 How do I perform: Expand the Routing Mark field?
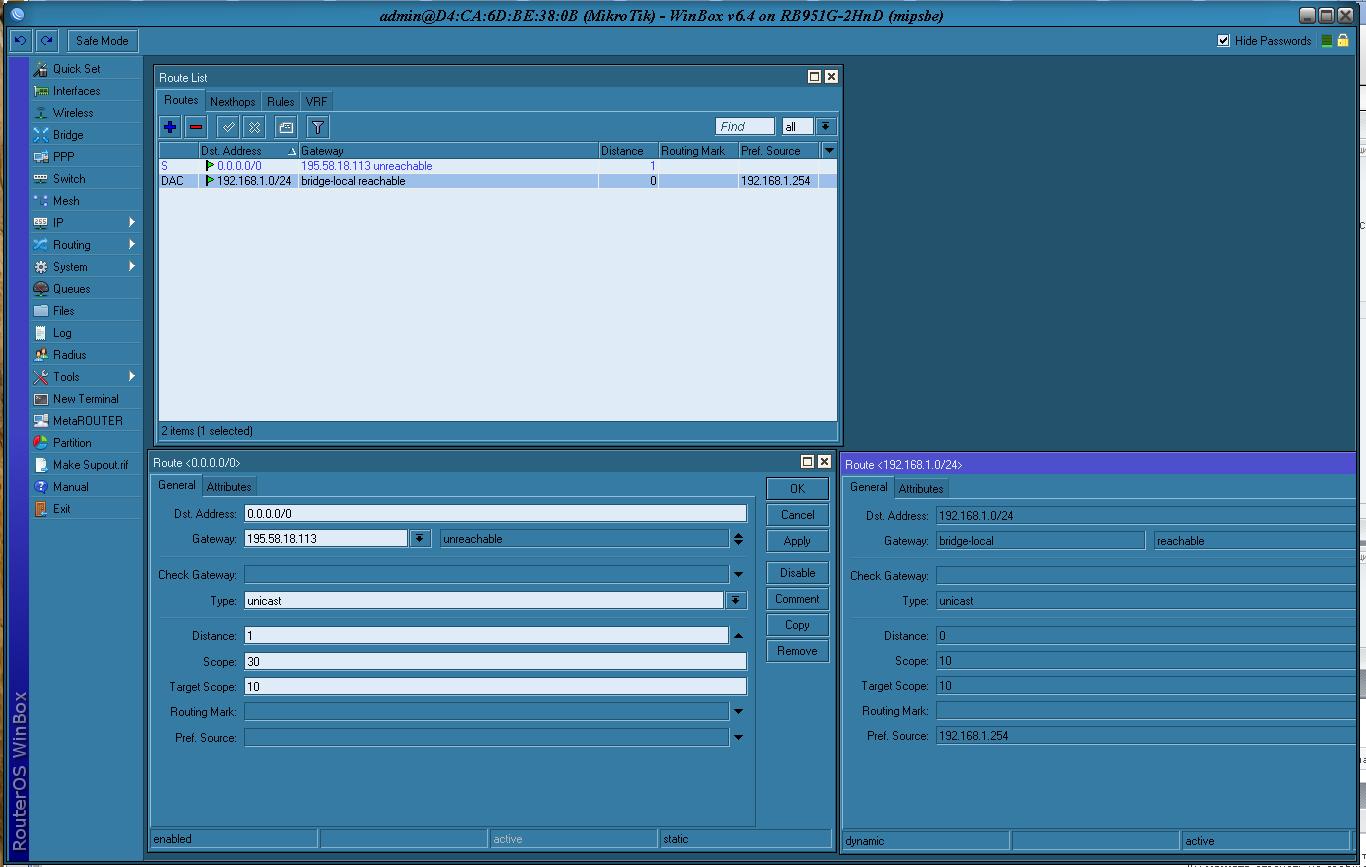coord(738,711)
